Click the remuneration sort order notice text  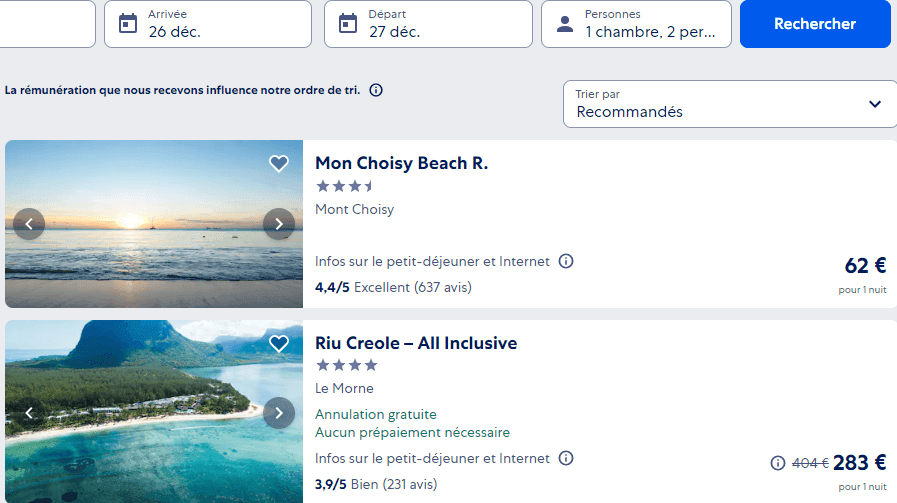[x=182, y=90]
